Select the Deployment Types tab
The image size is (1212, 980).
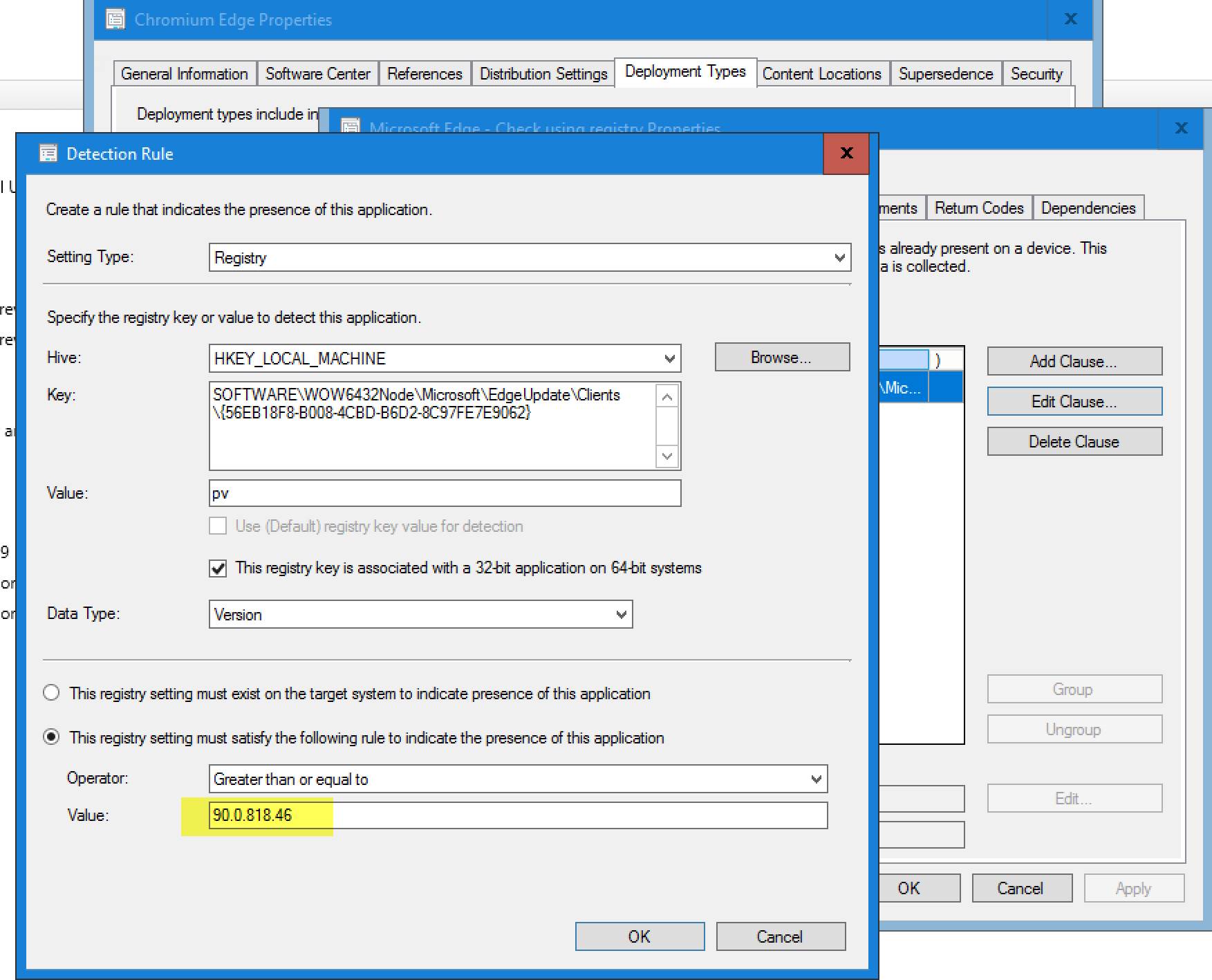point(685,72)
